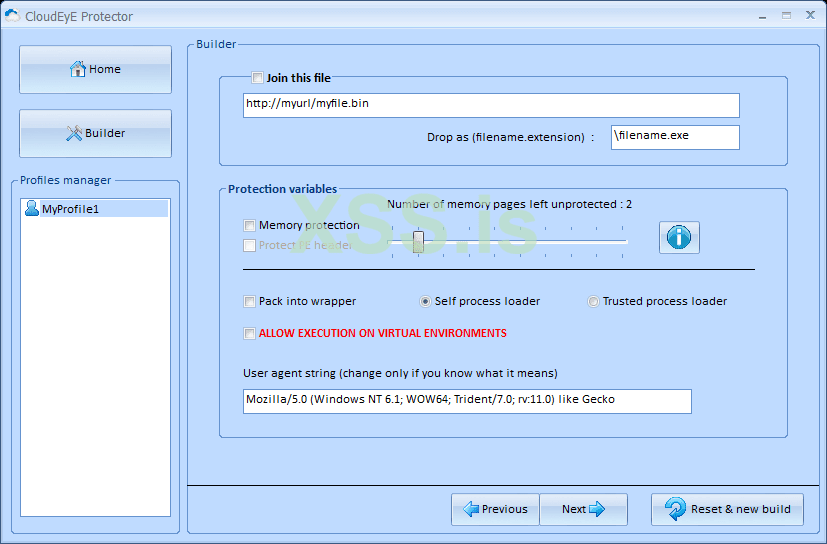The width and height of the screenshot is (827, 544).
Task: Go to Previous builder step
Action: [495, 509]
